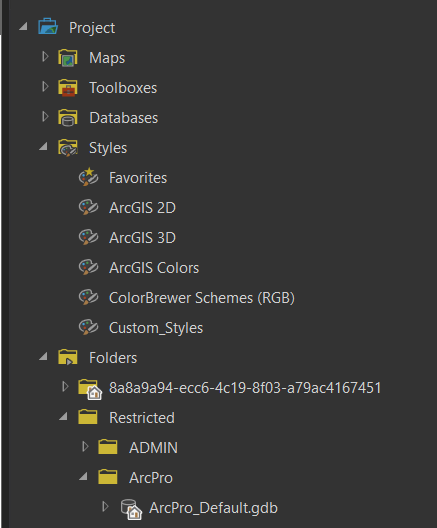Select the Databases label

tap(124, 118)
